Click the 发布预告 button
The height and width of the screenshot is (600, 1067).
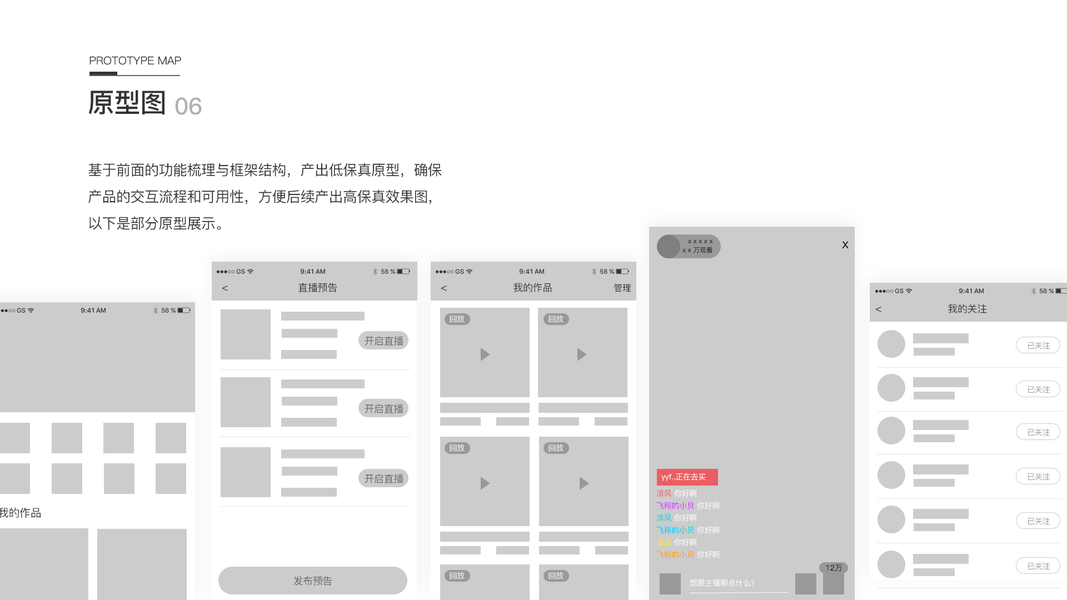313,580
